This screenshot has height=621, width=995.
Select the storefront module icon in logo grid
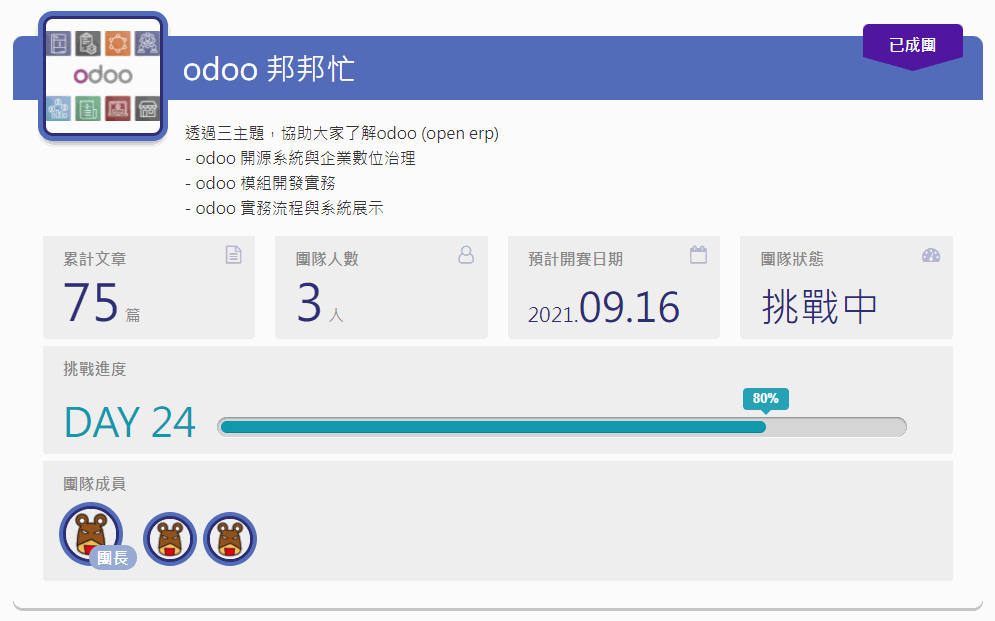(x=146, y=109)
